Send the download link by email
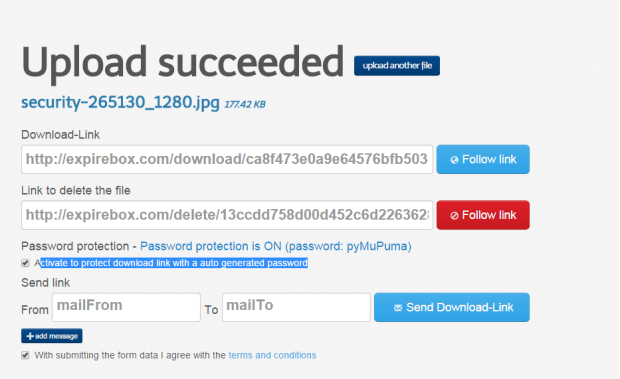620x379 pixels. pos(452,307)
